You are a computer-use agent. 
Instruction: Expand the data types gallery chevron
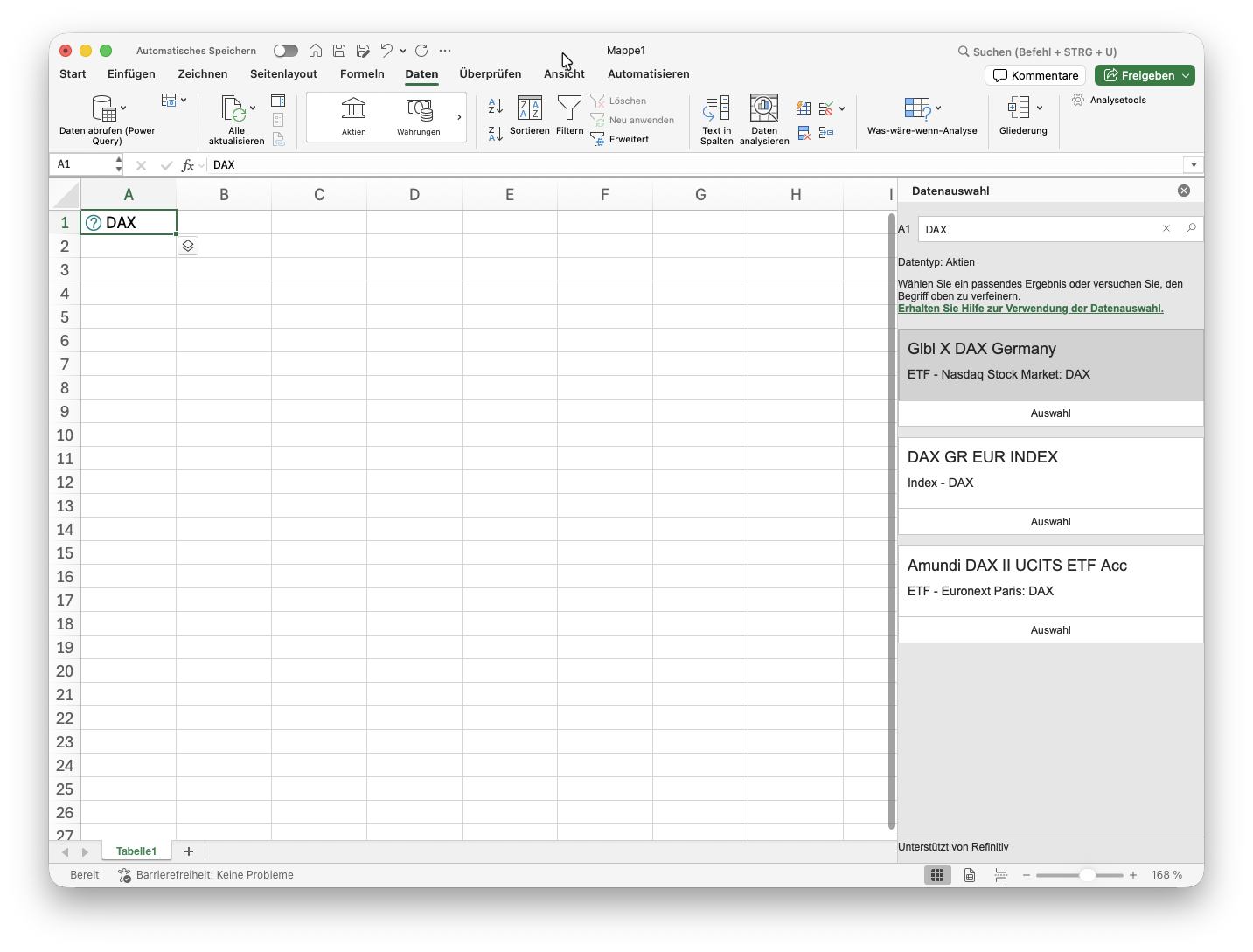tap(459, 117)
